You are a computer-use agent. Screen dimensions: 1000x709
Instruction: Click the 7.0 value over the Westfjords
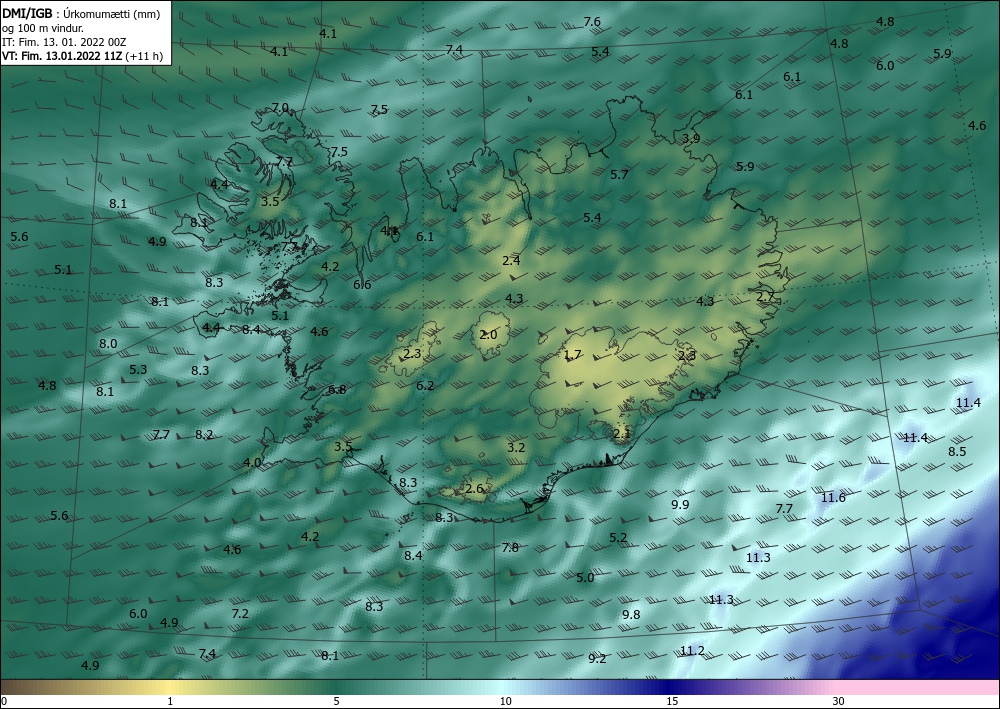[x=280, y=108]
